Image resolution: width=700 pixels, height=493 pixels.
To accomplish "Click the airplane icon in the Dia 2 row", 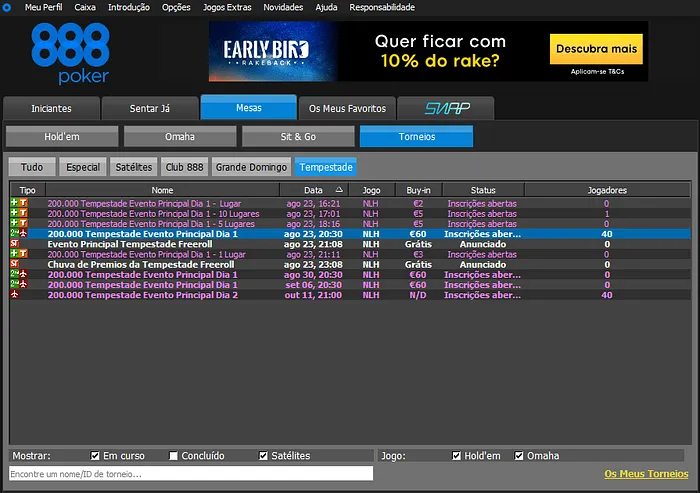I will pos(14,295).
